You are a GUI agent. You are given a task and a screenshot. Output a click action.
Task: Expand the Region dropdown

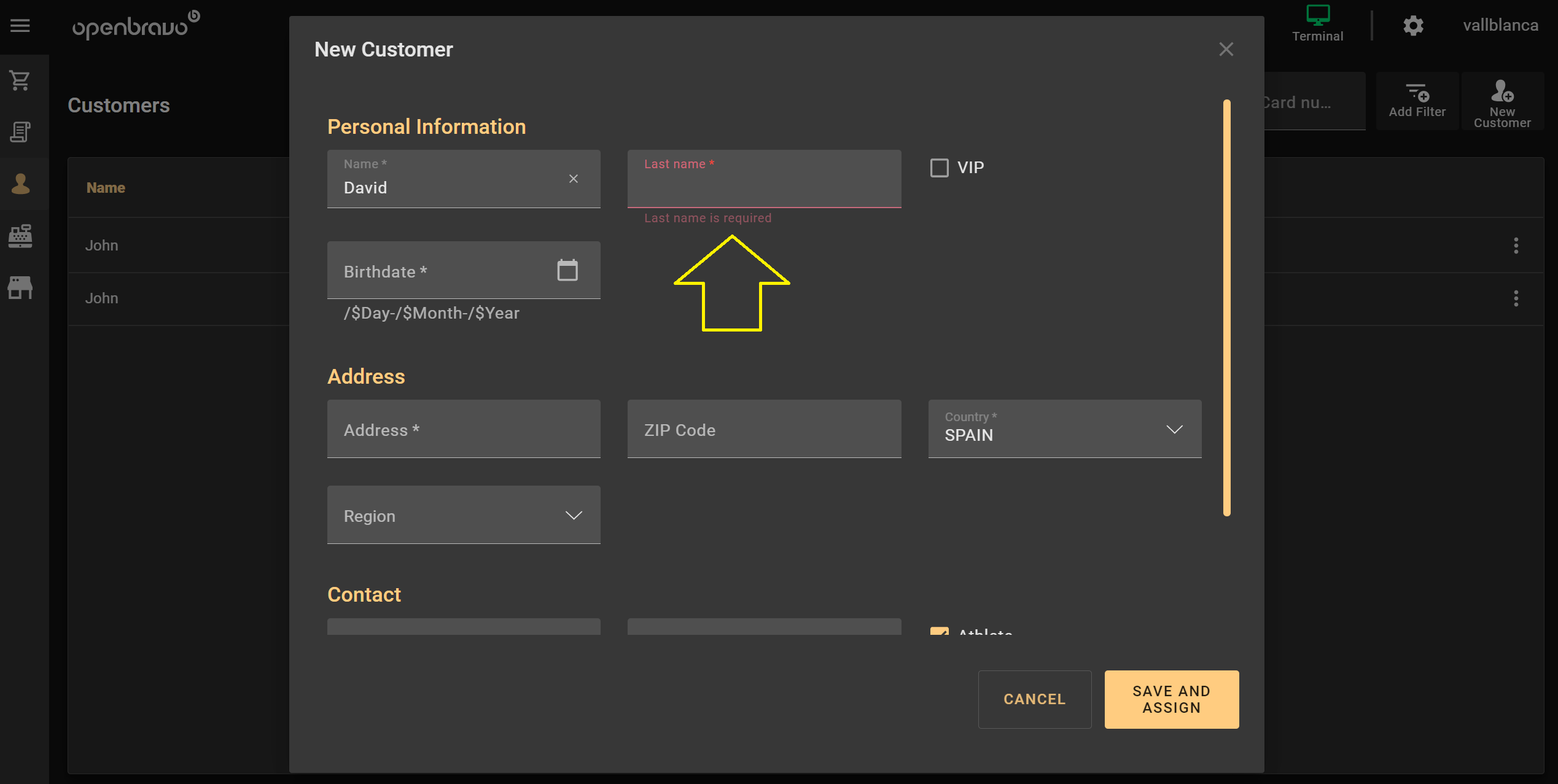[573, 515]
